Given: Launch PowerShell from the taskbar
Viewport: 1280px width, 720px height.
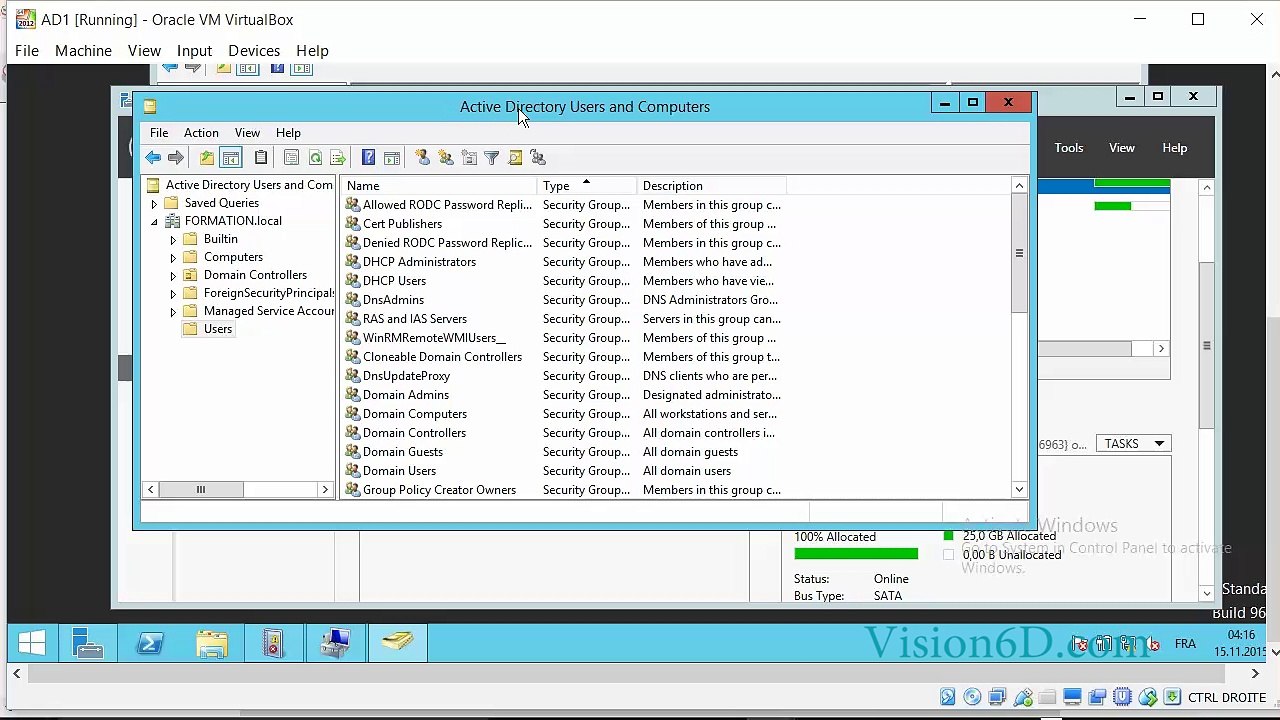Looking at the screenshot, I should (150, 644).
